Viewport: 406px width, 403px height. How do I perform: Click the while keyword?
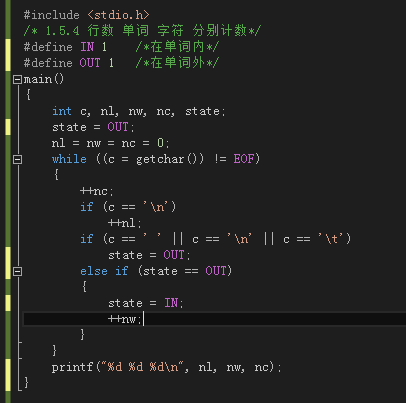pyautogui.click(x=69, y=159)
